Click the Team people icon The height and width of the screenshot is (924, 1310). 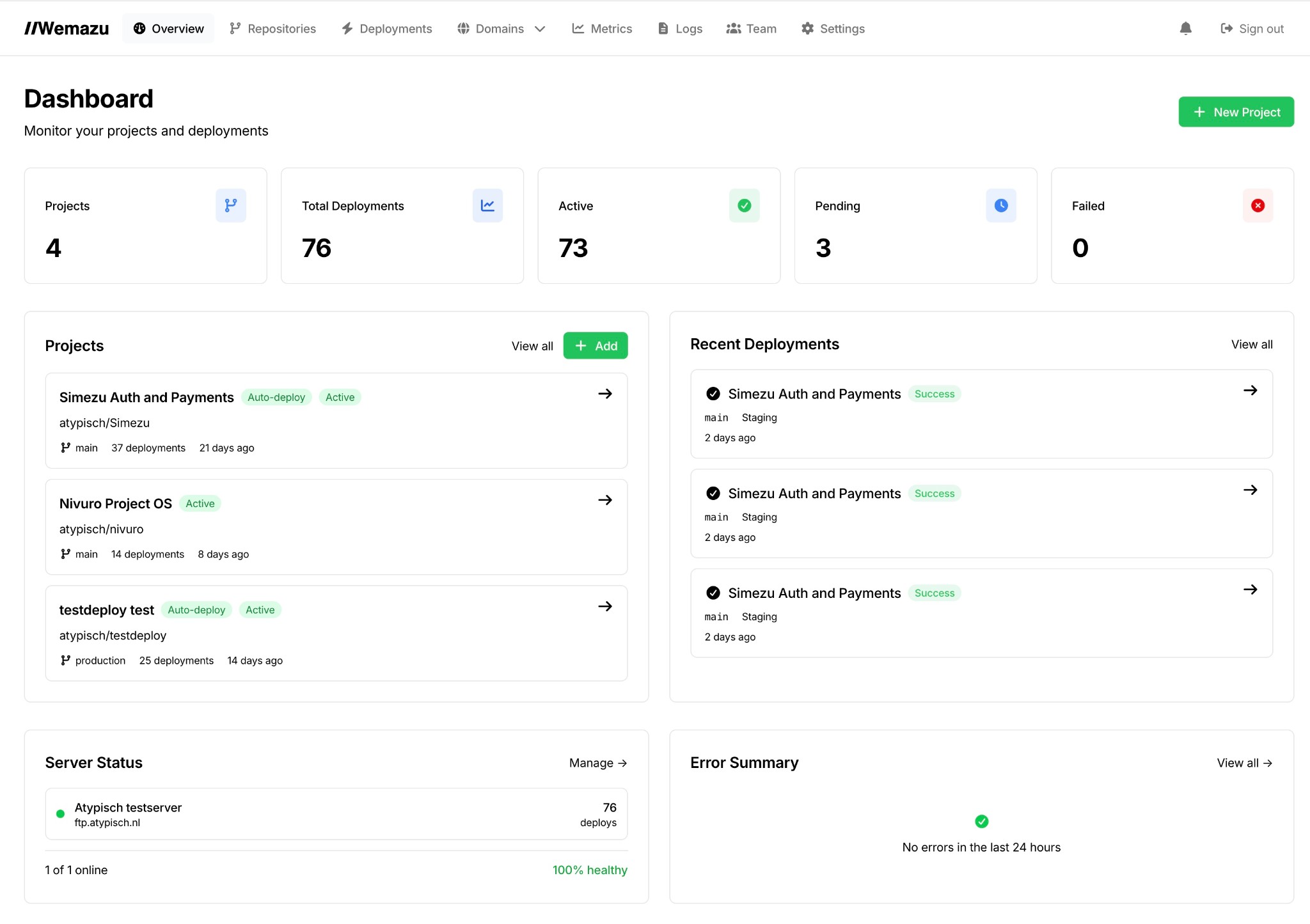click(733, 28)
